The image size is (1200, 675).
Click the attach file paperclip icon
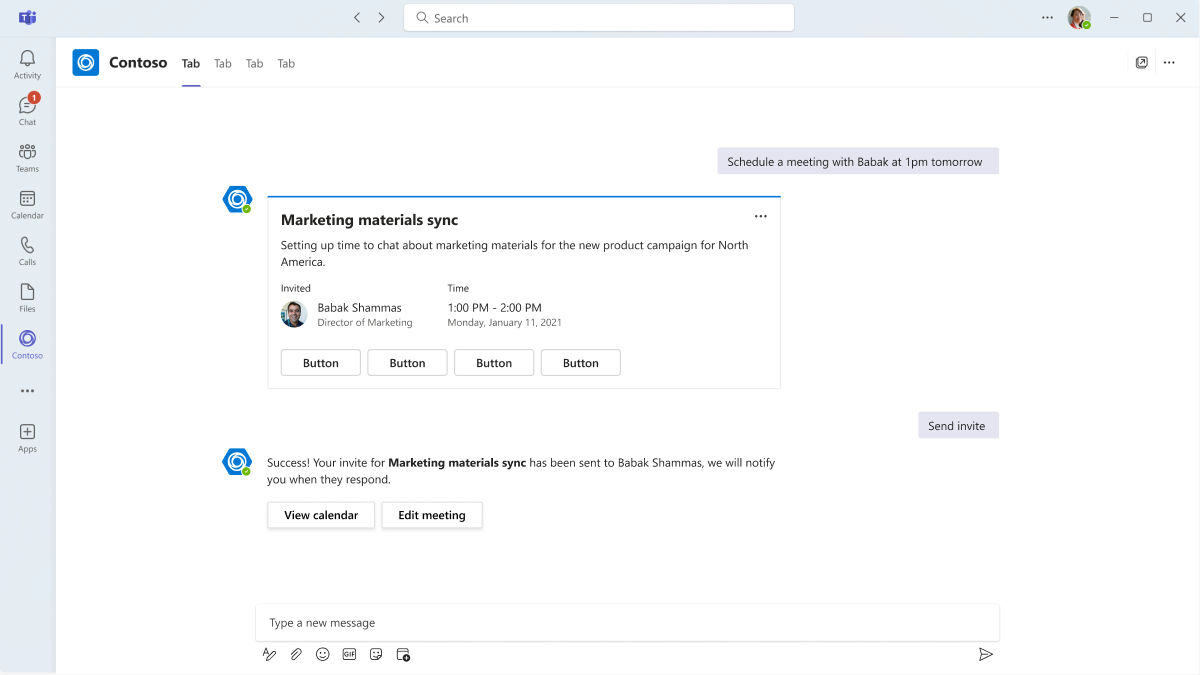click(296, 654)
